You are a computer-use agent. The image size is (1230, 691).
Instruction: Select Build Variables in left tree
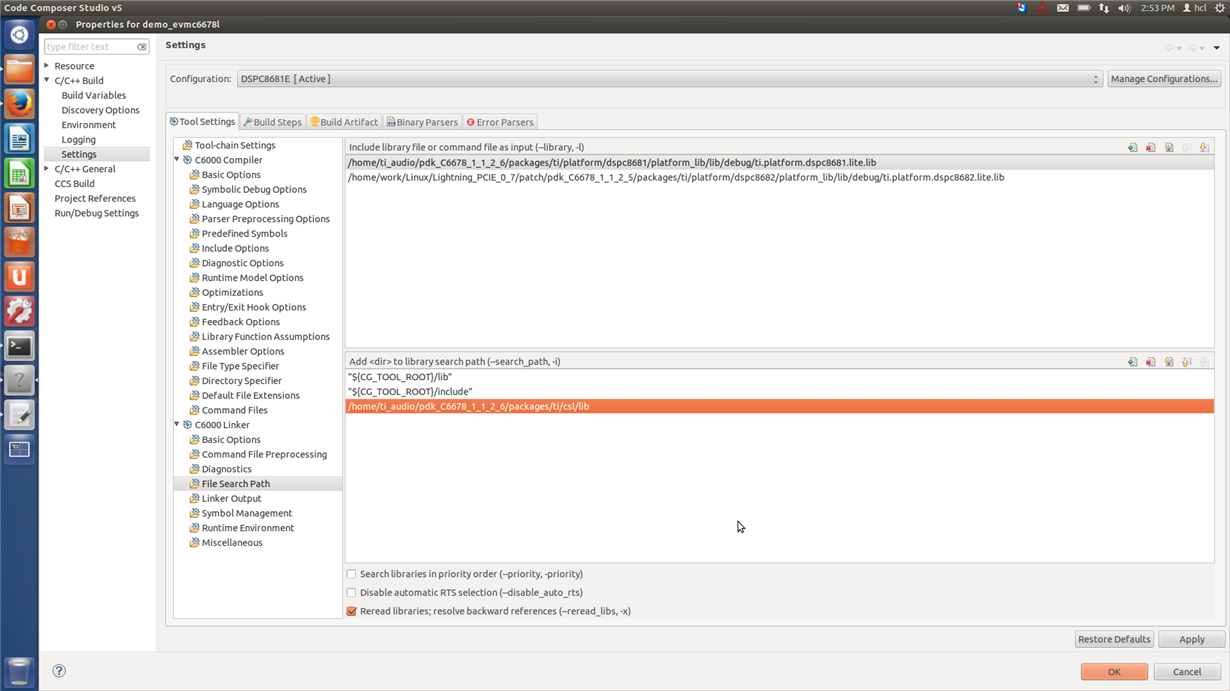pos(93,95)
